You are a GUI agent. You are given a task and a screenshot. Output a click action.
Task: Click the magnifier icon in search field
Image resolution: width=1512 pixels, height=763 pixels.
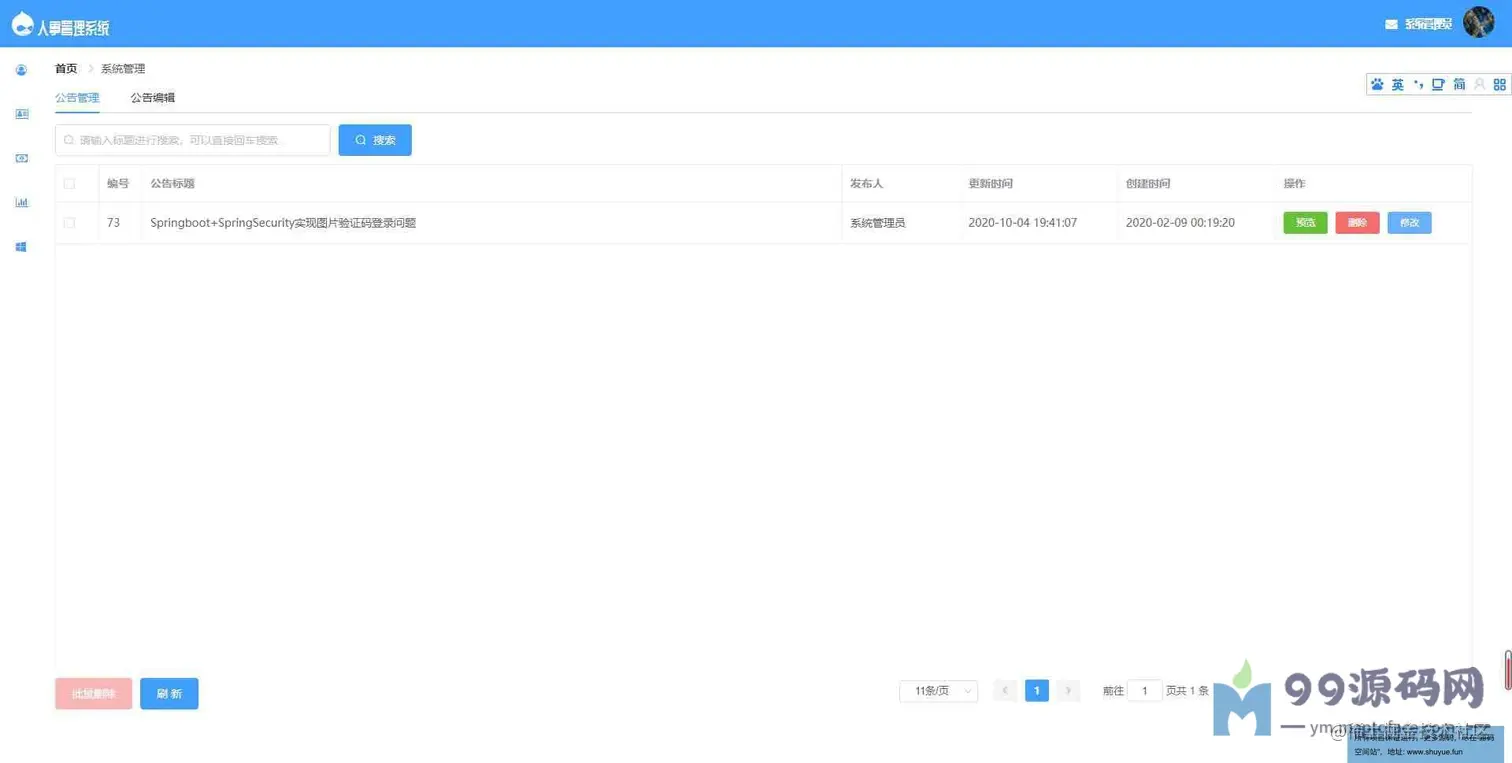coord(69,140)
